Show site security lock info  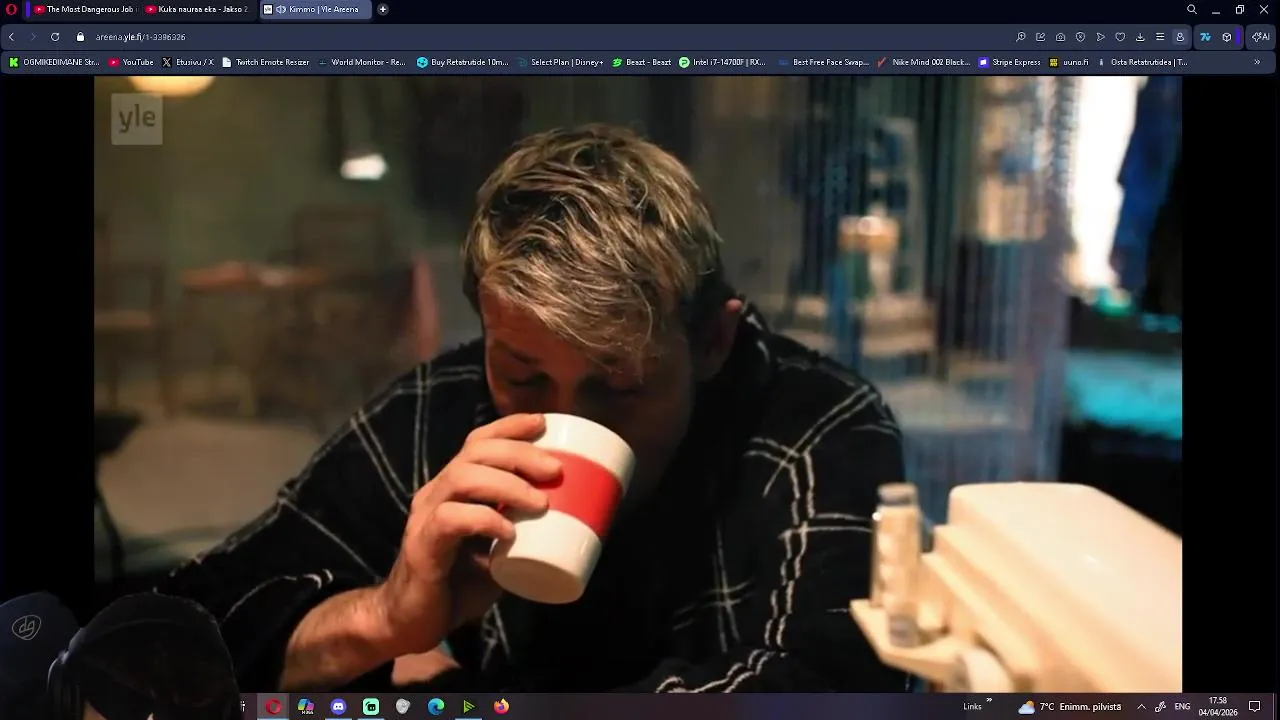pos(81,37)
